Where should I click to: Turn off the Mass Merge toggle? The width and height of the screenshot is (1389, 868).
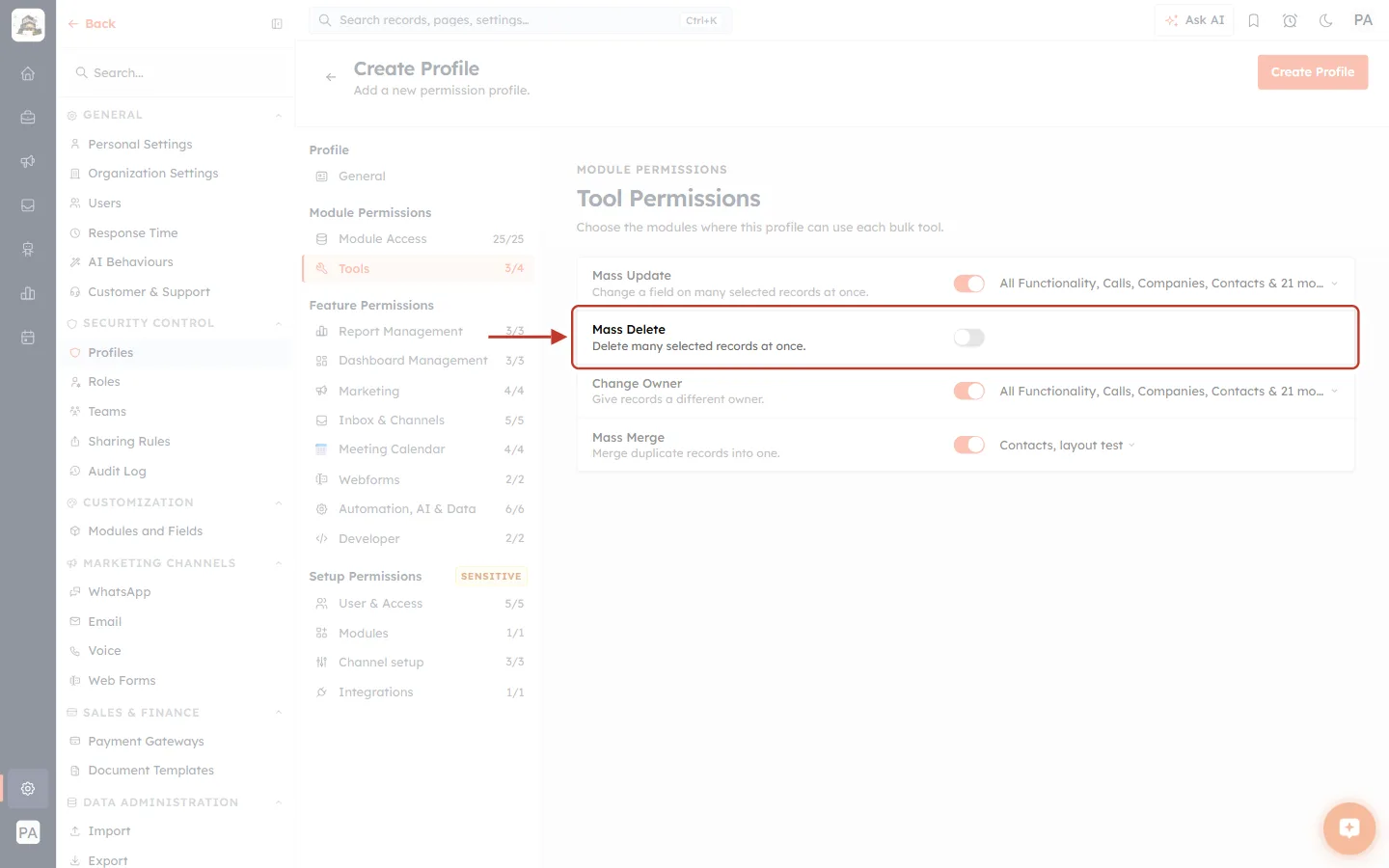coord(969,445)
